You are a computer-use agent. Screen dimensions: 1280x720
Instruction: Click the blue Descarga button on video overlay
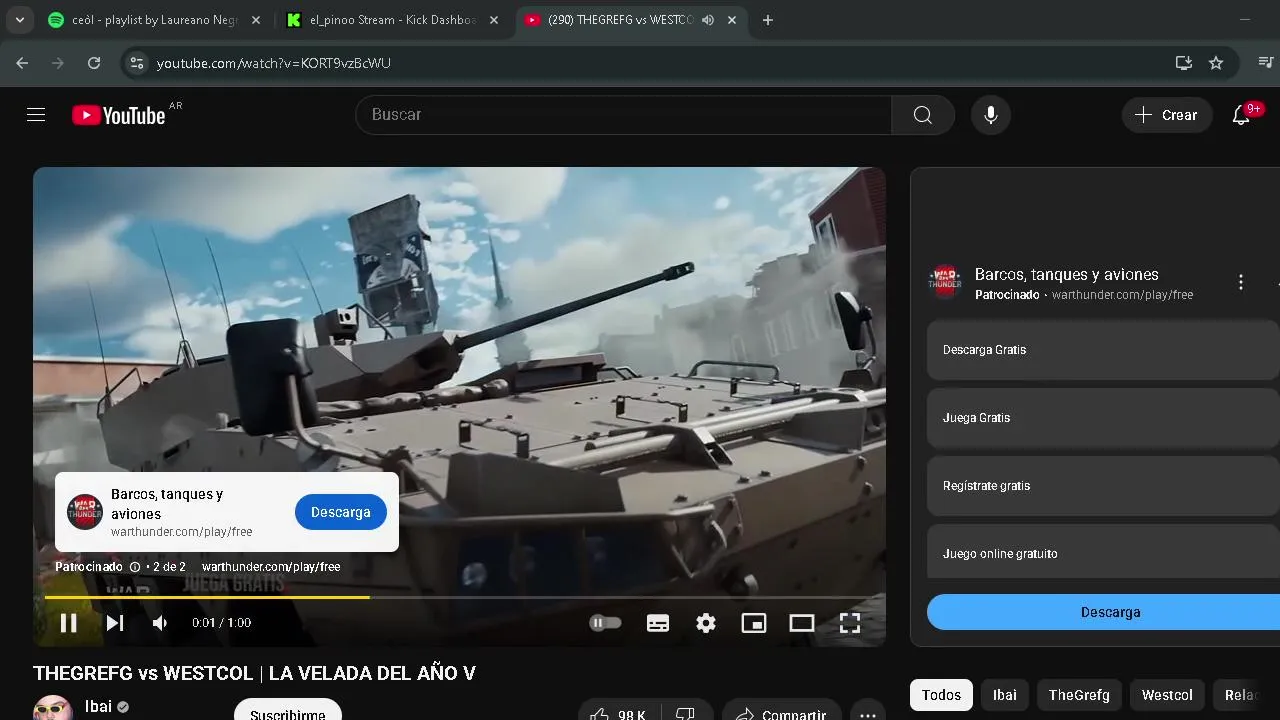341,512
